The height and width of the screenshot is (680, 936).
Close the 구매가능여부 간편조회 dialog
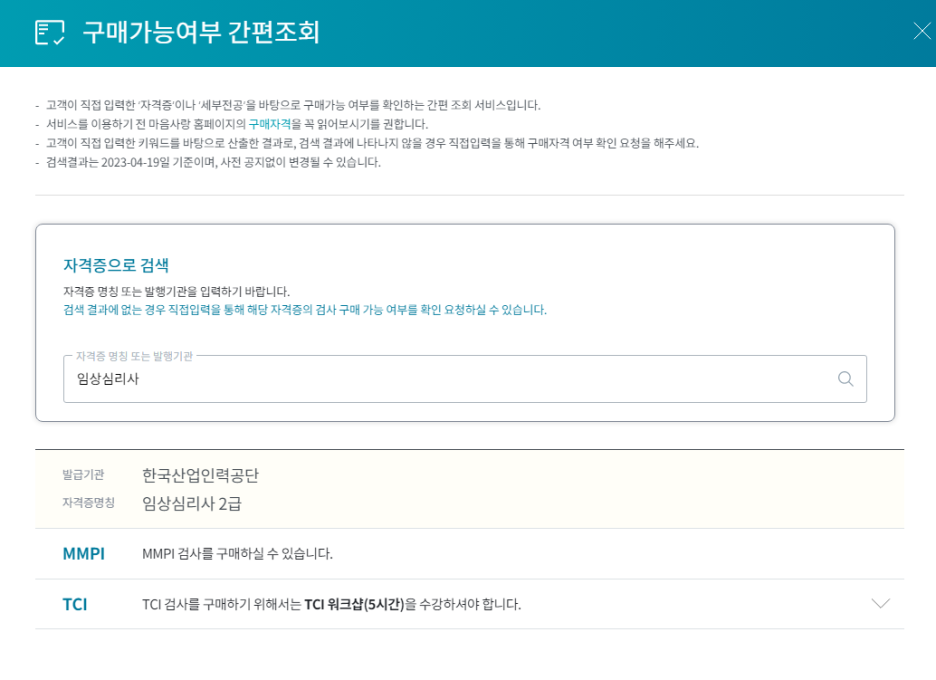tap(922, 31)
